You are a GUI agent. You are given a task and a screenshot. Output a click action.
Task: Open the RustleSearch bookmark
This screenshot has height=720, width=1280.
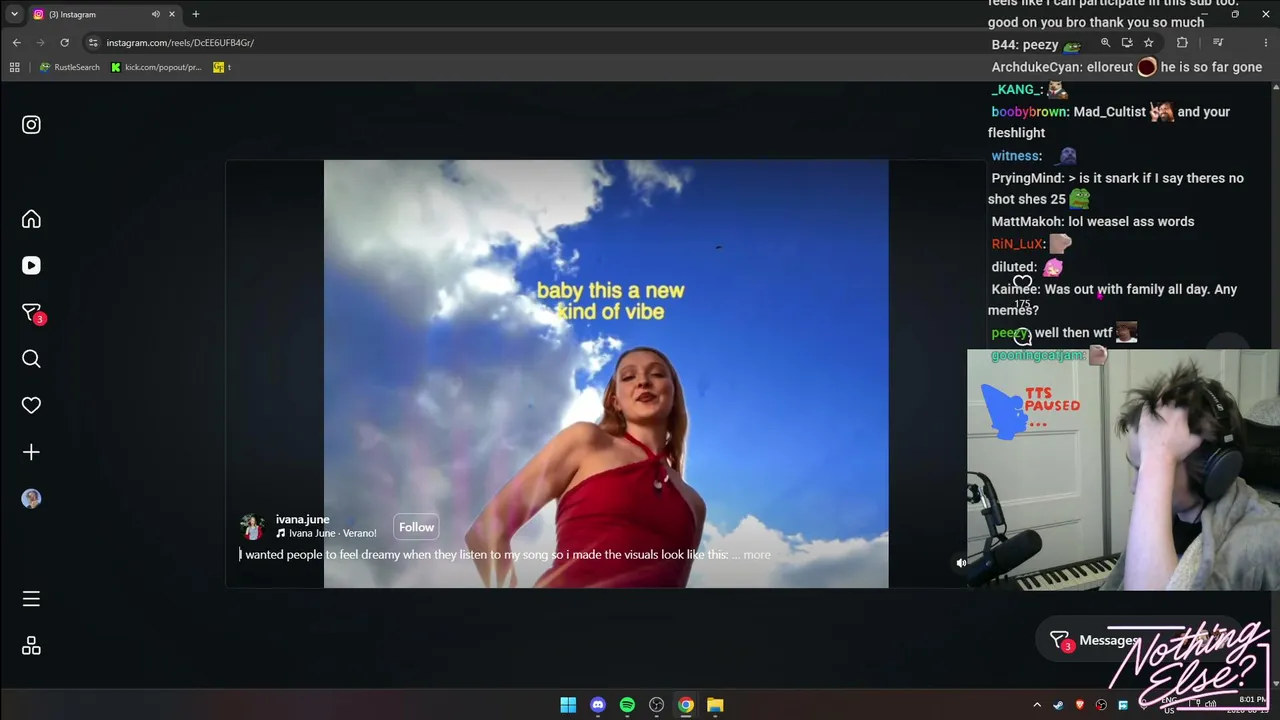point(69,67)
